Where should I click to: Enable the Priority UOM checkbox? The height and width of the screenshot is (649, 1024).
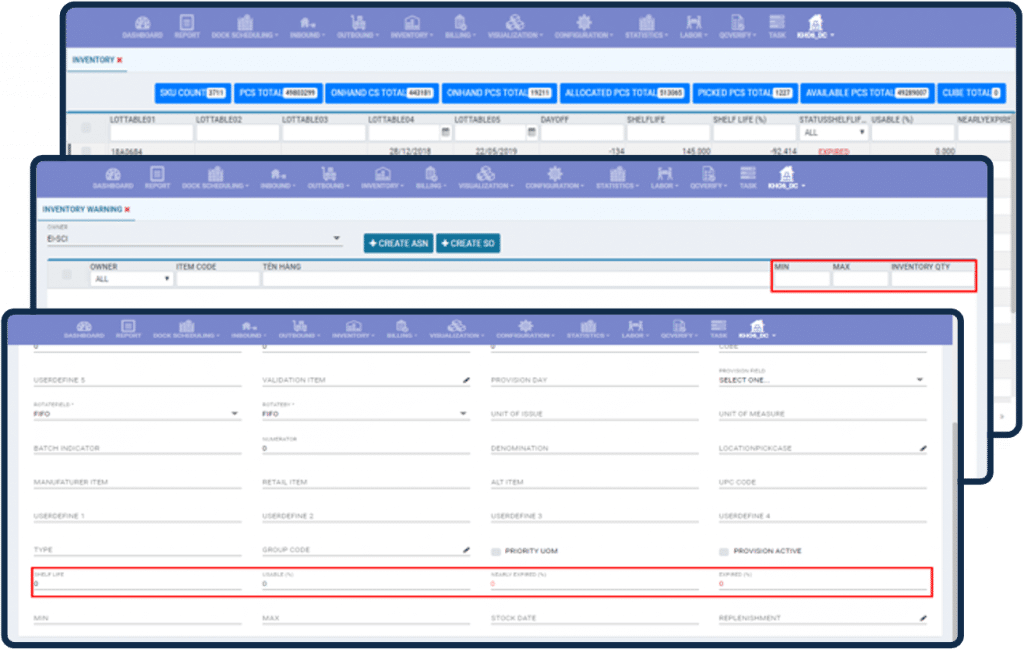tap(496, 551)
